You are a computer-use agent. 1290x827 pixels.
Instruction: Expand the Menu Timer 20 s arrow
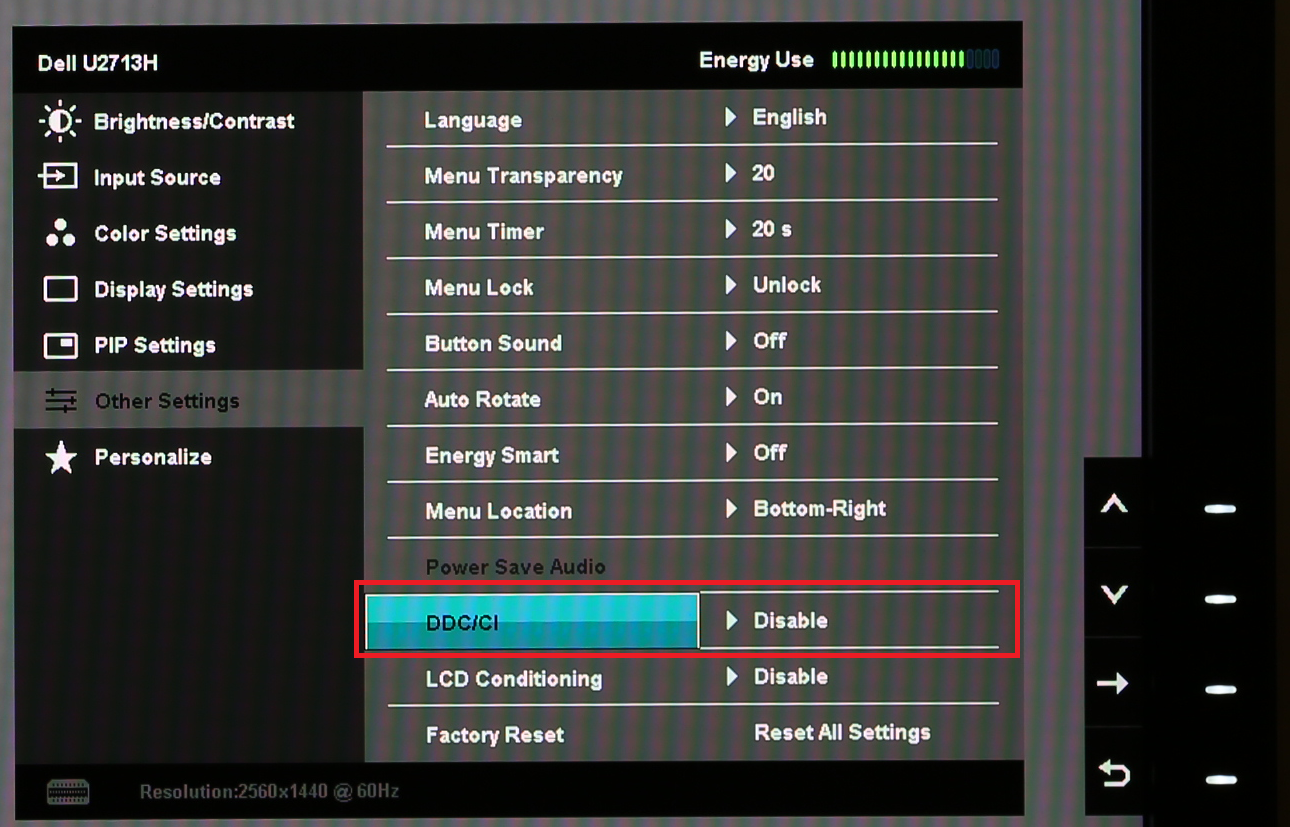731,229
